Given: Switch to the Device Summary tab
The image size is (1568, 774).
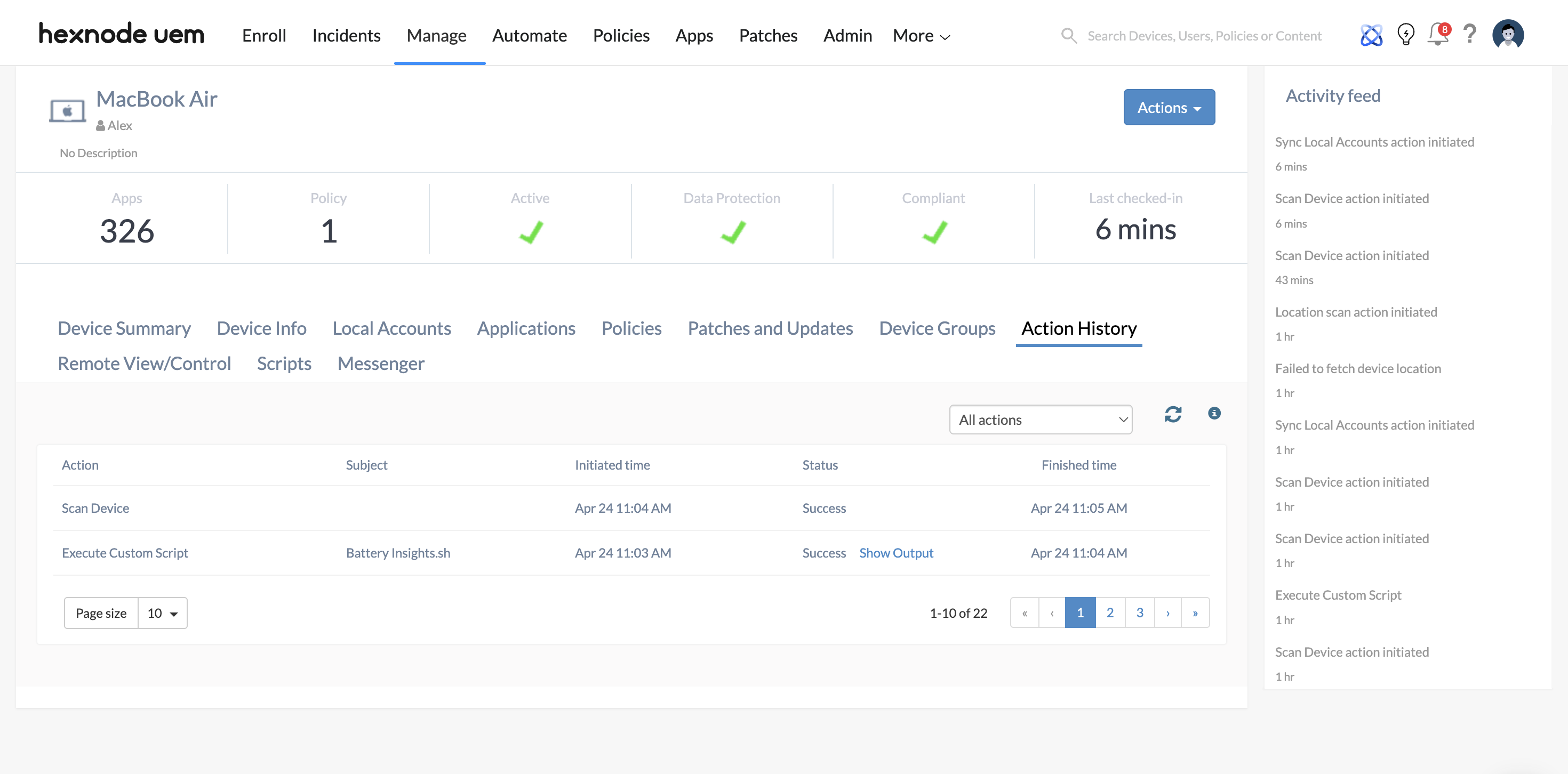Looking at the screenshot, I should 124,328.
